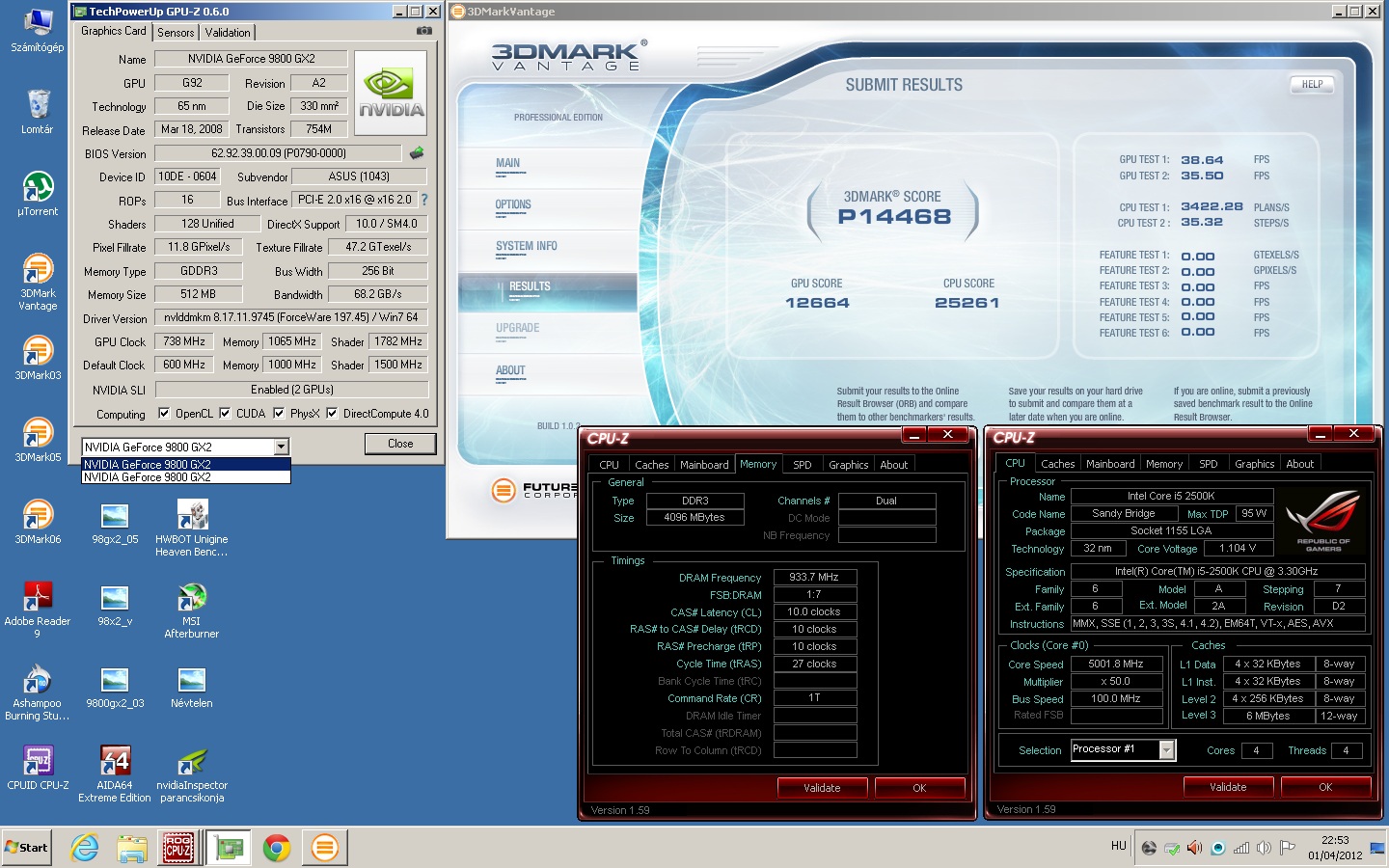The height and width of the screenshot is (868, 1389).
Task: Open the SPD tab in Memory CPU-Z window
Action: pos(803,464)
